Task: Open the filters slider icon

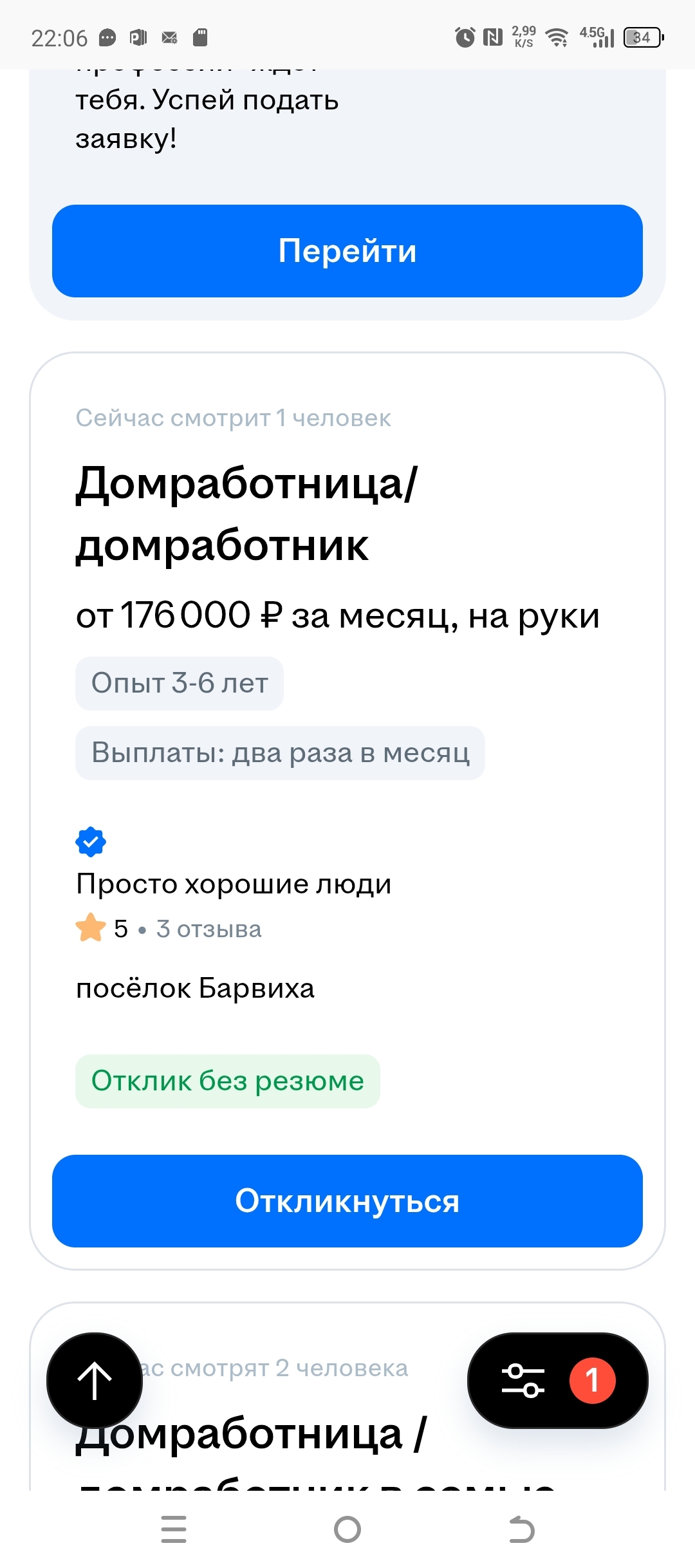Action: 523,1380
